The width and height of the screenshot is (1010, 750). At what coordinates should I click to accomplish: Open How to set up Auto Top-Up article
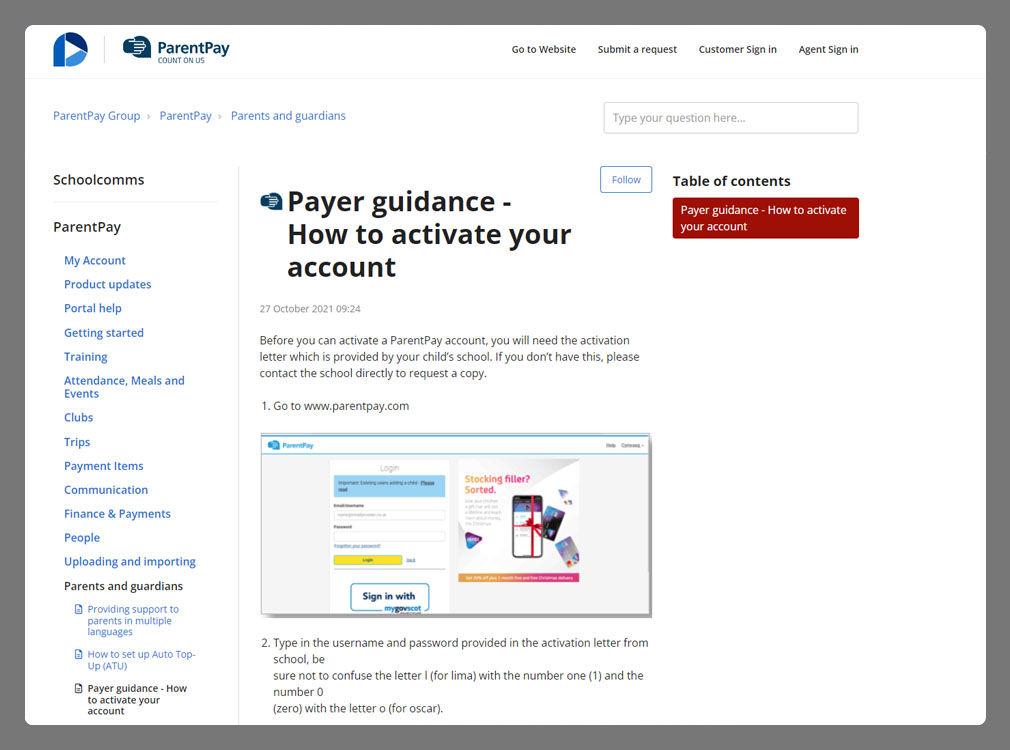(141, 660)
